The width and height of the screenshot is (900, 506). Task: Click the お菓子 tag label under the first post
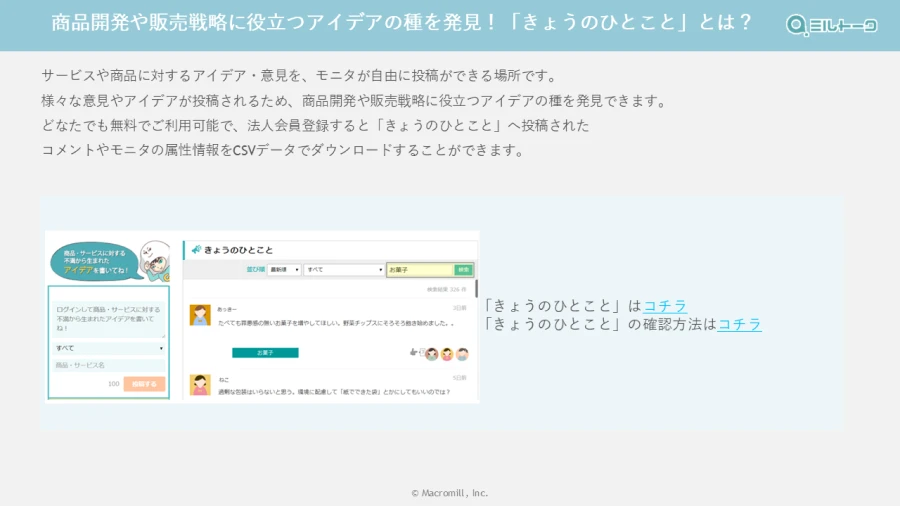point(265,353)
